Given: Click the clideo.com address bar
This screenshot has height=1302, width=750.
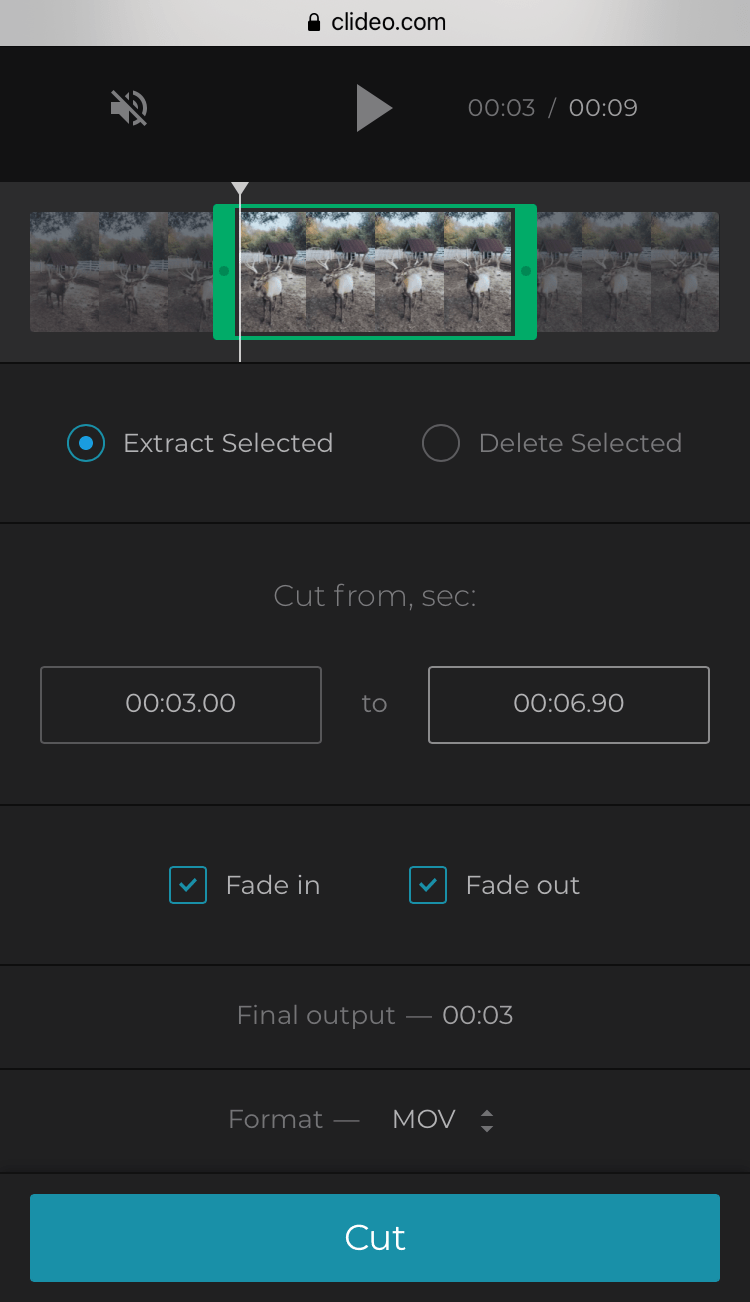Looking at the screenshot, I should pyautogui.click(x=388, y=21).
